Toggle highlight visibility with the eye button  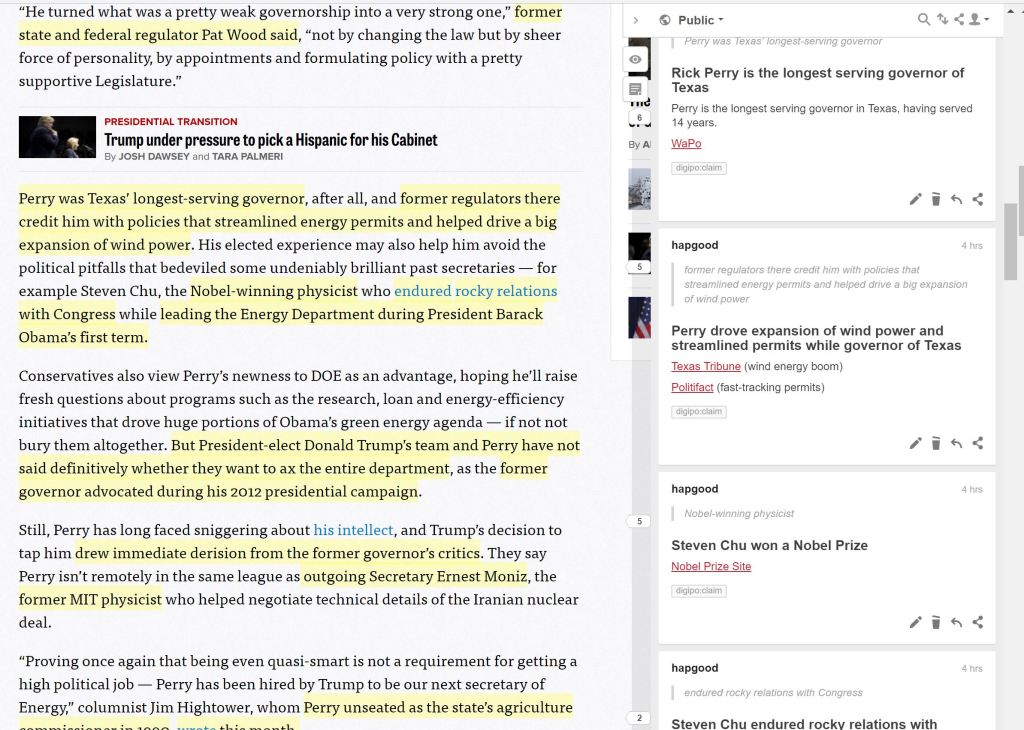(x=635, y=60)
